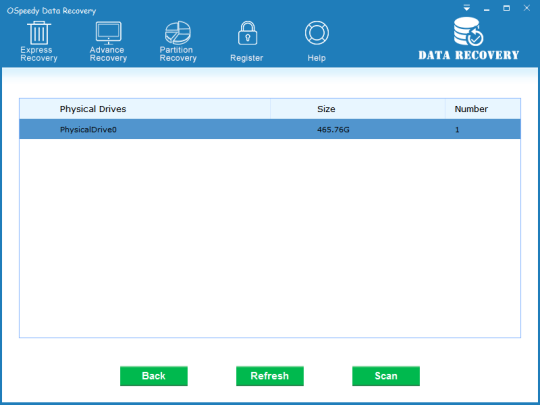Open Partition Recovery pie chart icon
540x405 pixels.
(178, 33)
